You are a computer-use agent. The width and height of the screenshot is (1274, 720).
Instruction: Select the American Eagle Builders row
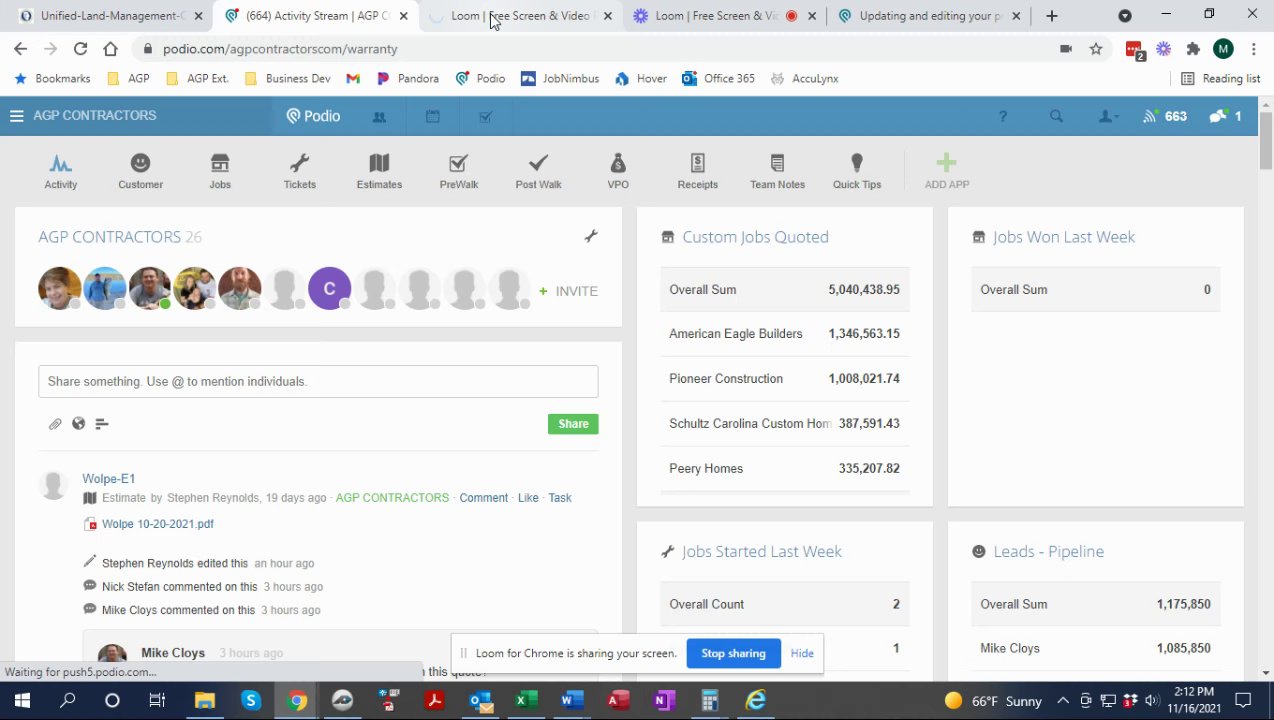click(x=784, y=334)
